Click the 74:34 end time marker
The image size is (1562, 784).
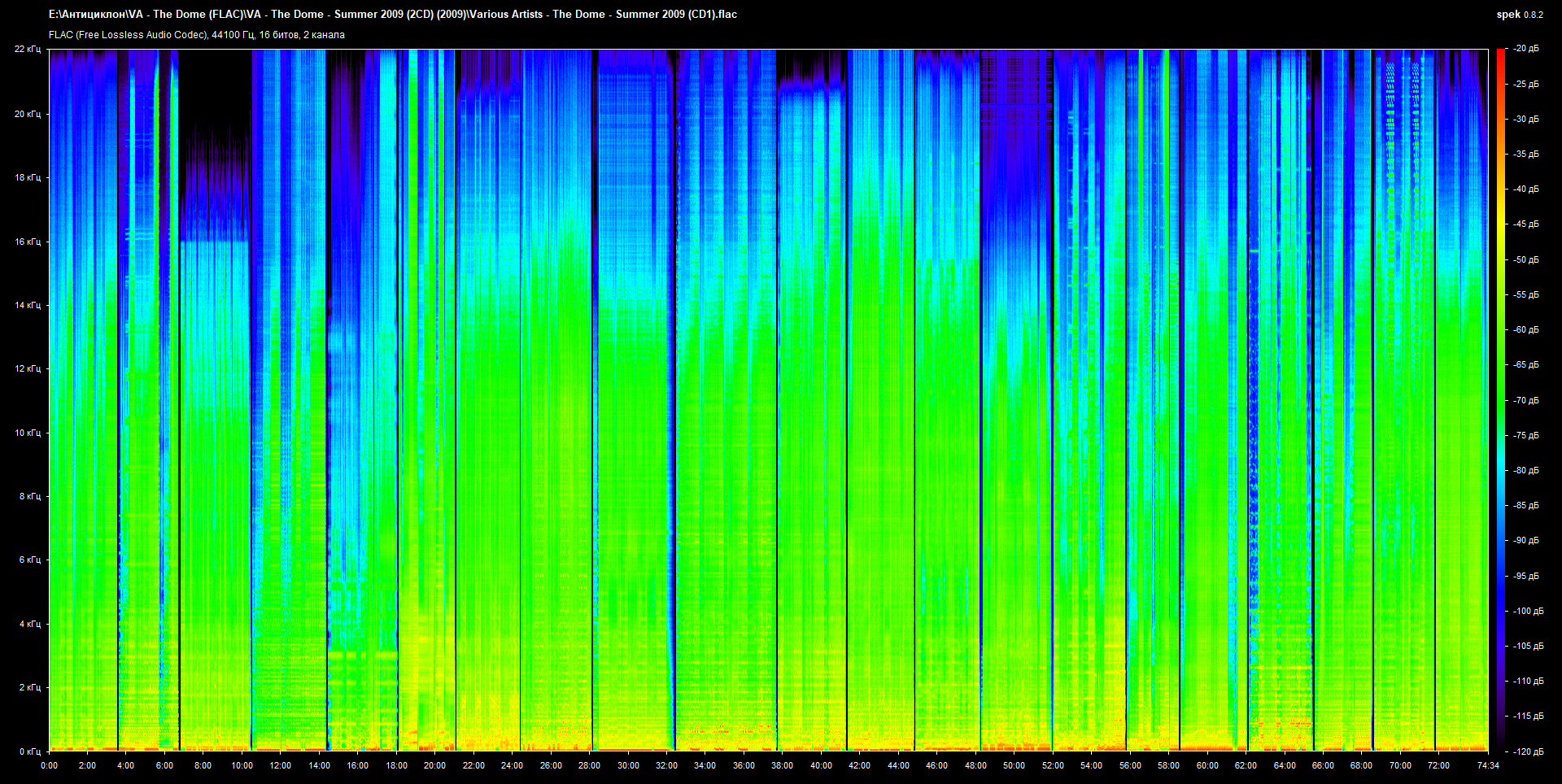pyautogui.click(x=1488, y=765)
